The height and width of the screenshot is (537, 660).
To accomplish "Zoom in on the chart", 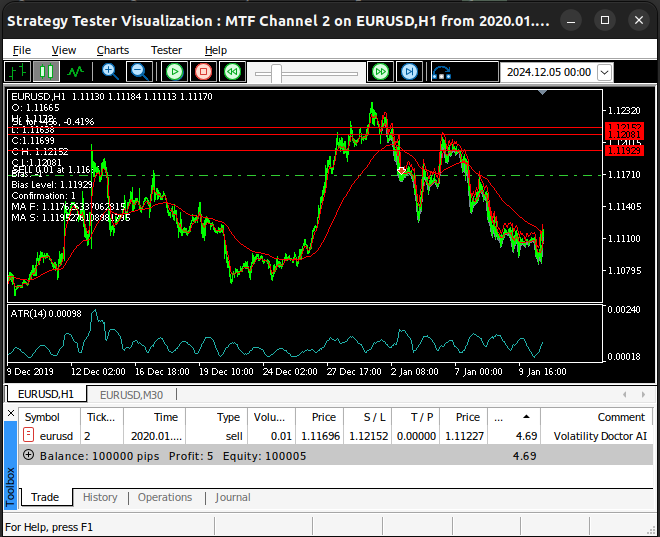I will click(110, 72).
